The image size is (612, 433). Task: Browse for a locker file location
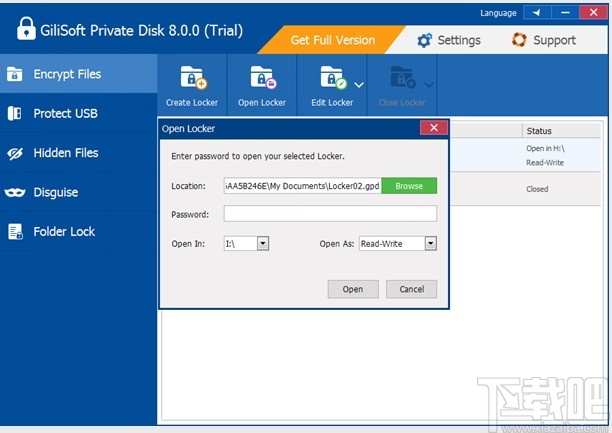click(409, 186)
